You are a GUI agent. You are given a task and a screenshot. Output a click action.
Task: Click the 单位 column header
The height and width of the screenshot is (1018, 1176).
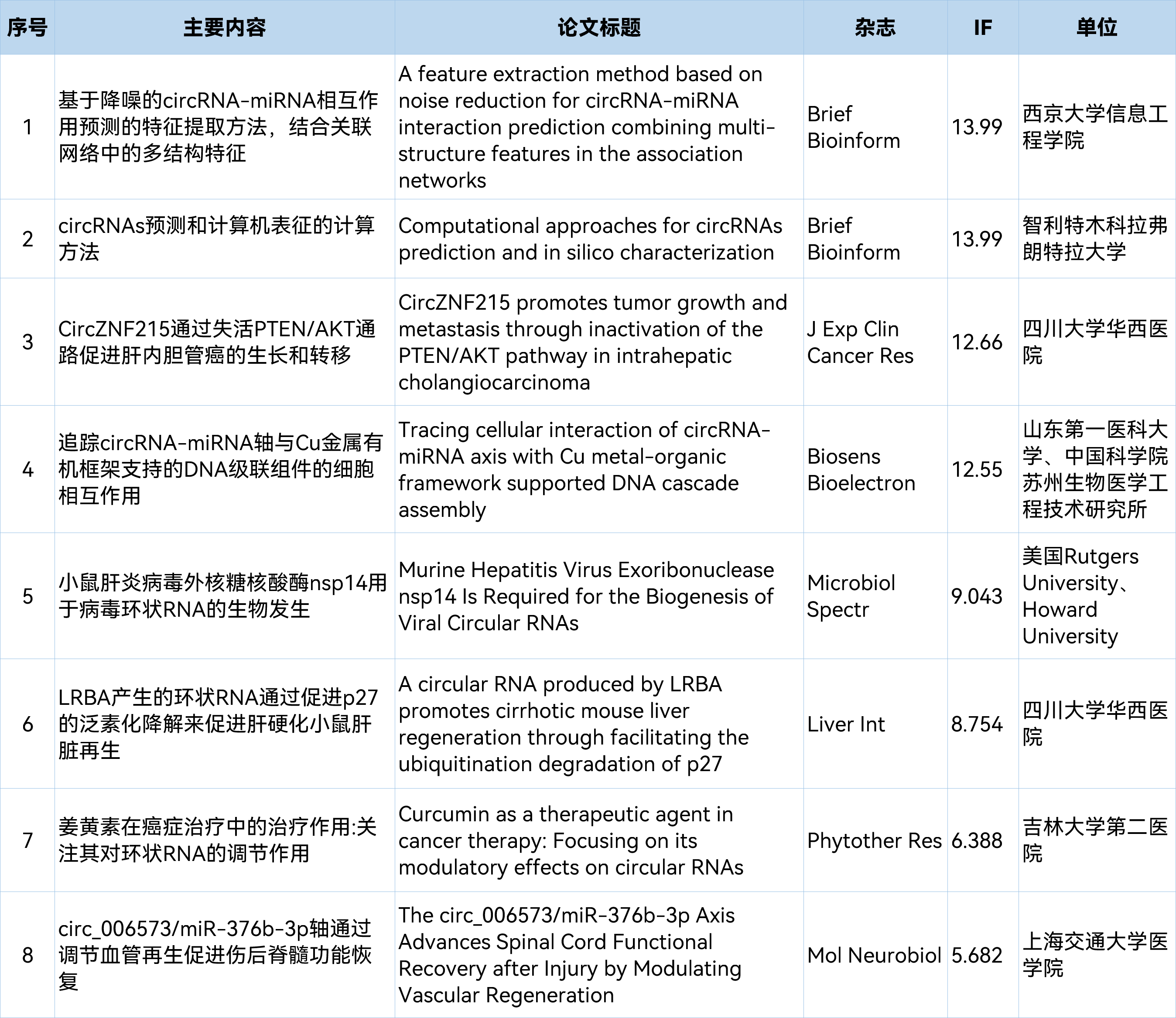point(1097,27)
